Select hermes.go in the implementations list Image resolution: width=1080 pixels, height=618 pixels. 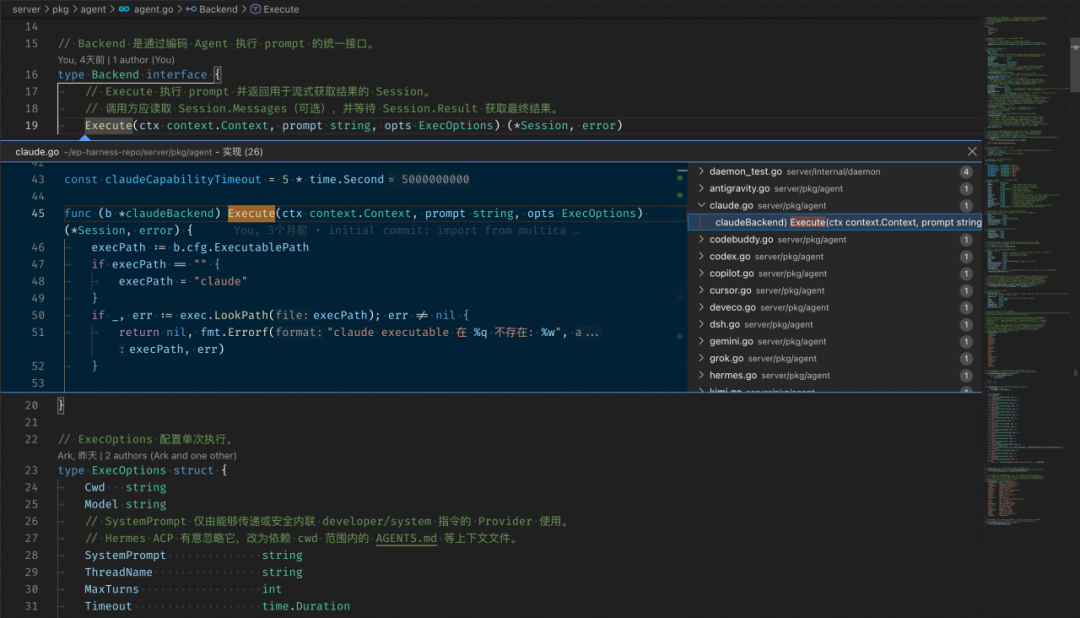pos(835,375)
